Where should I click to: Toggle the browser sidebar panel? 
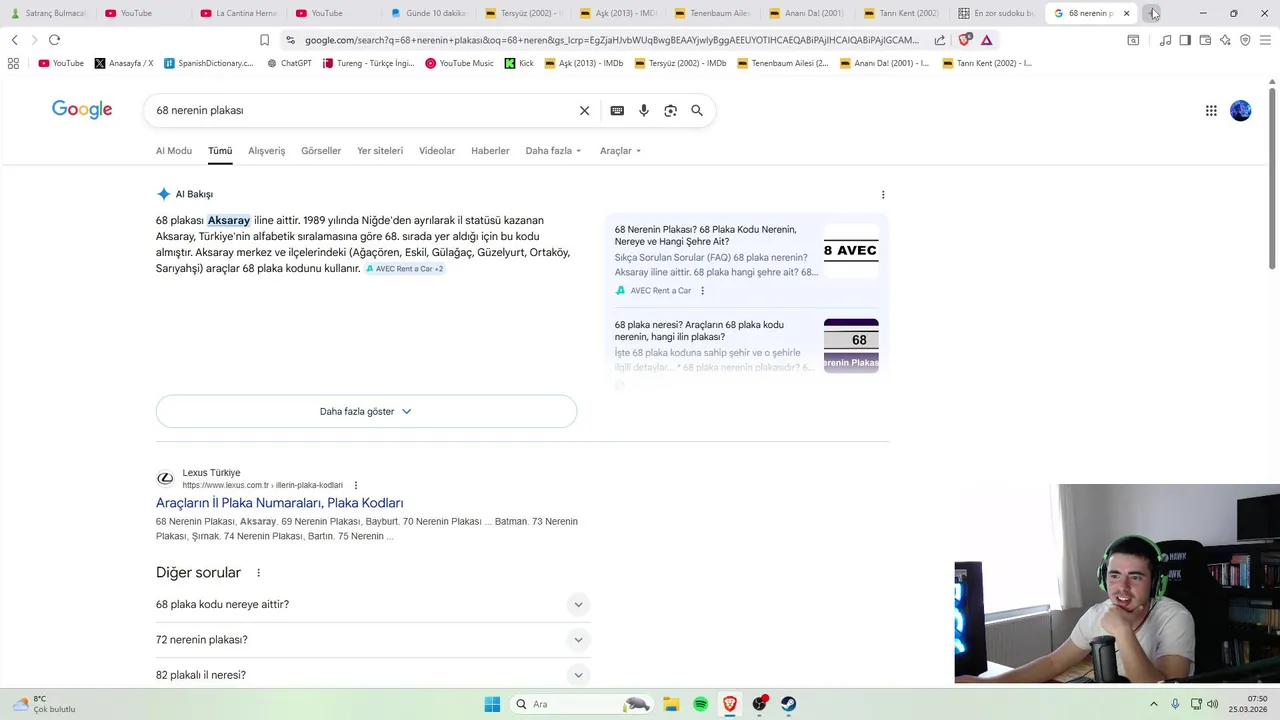click(x=1185, y=40)
